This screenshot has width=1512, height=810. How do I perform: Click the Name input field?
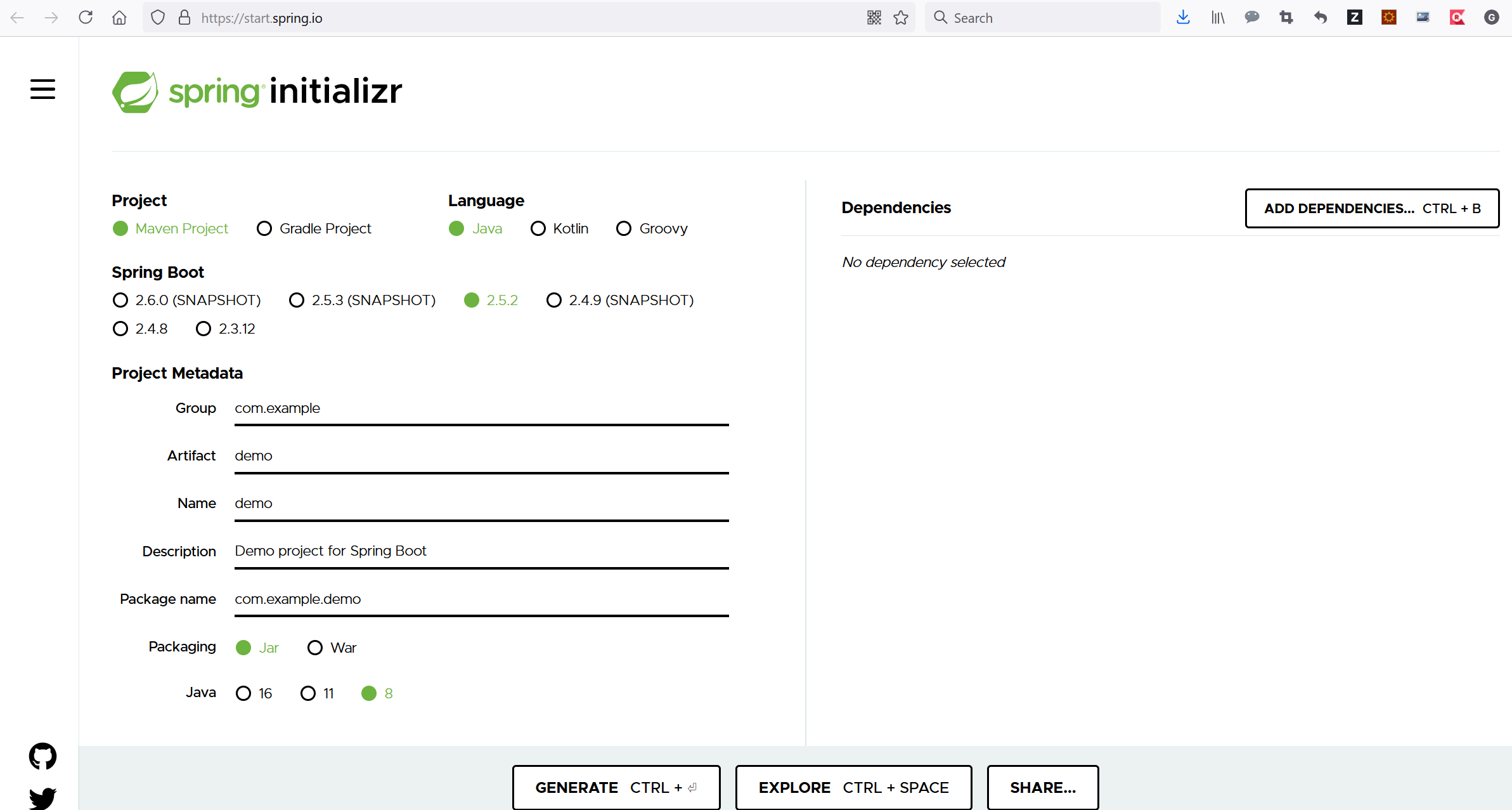pos(482,504)
